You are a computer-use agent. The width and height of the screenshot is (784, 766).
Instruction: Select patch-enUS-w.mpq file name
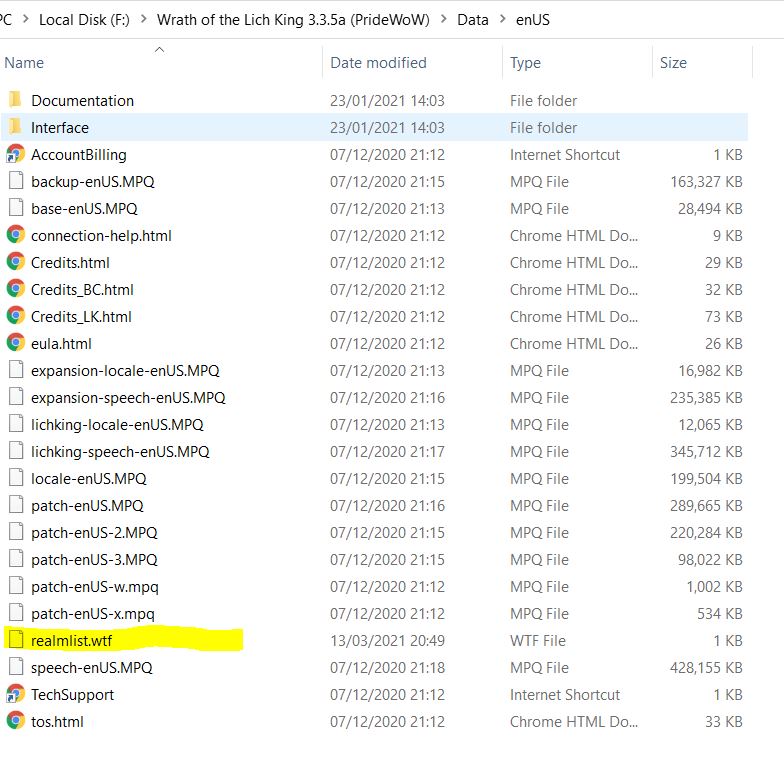pyautogui.click(x=94, y=586)
